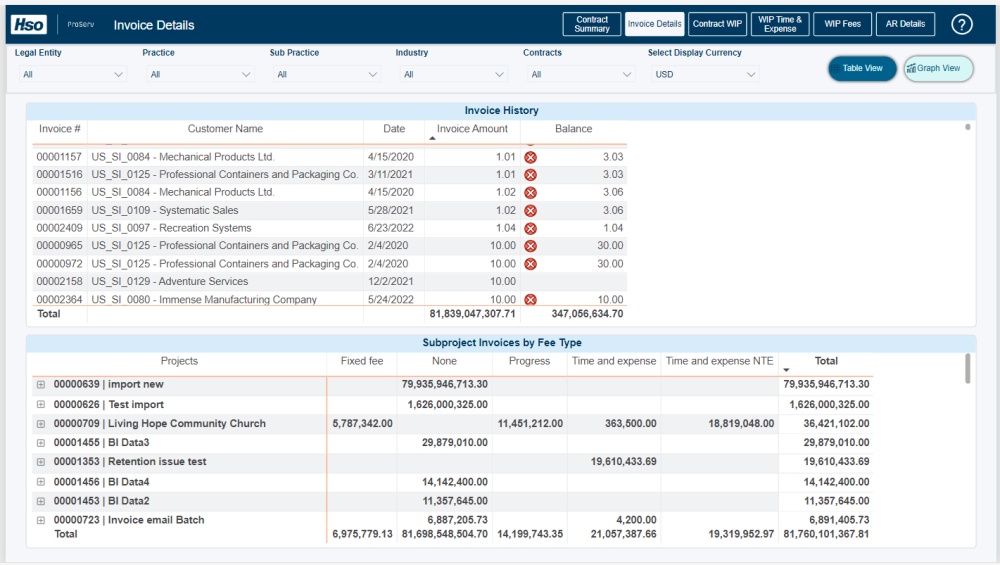Click red X icon for invoice 00002364
Viewport: 1000px width, 565px height.
(531, 299)
